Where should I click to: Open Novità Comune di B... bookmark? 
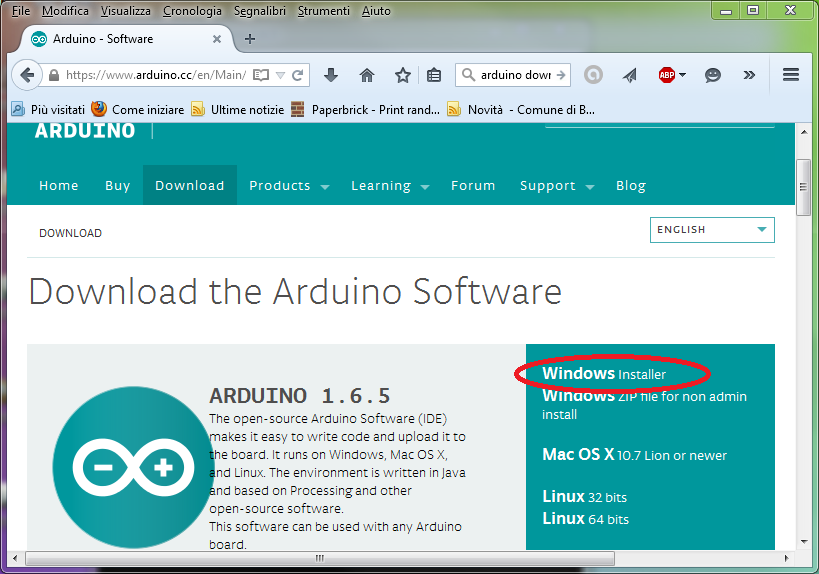coord(521,110)
